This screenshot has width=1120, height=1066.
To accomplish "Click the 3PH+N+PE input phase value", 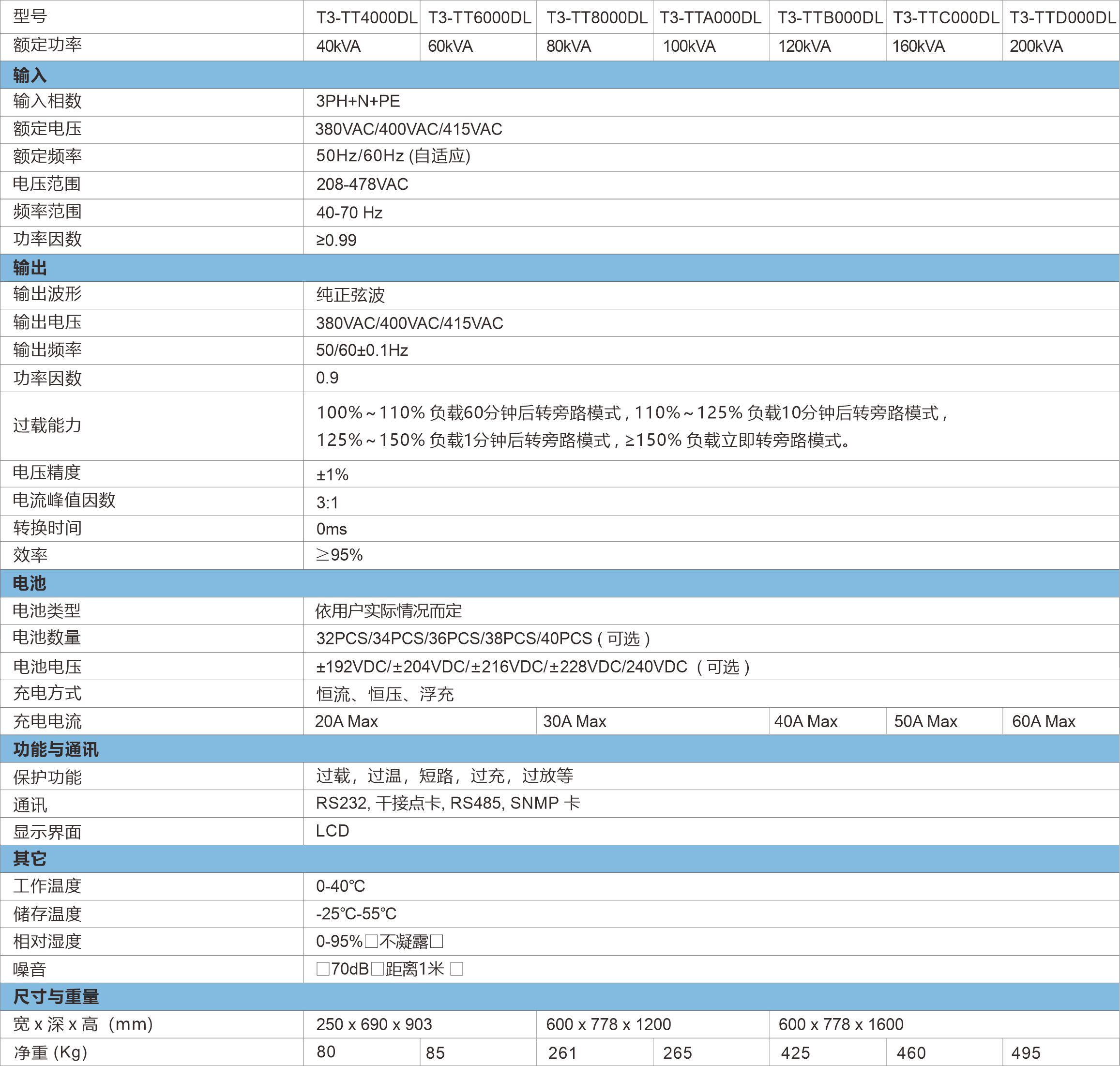I will [358, 102].
